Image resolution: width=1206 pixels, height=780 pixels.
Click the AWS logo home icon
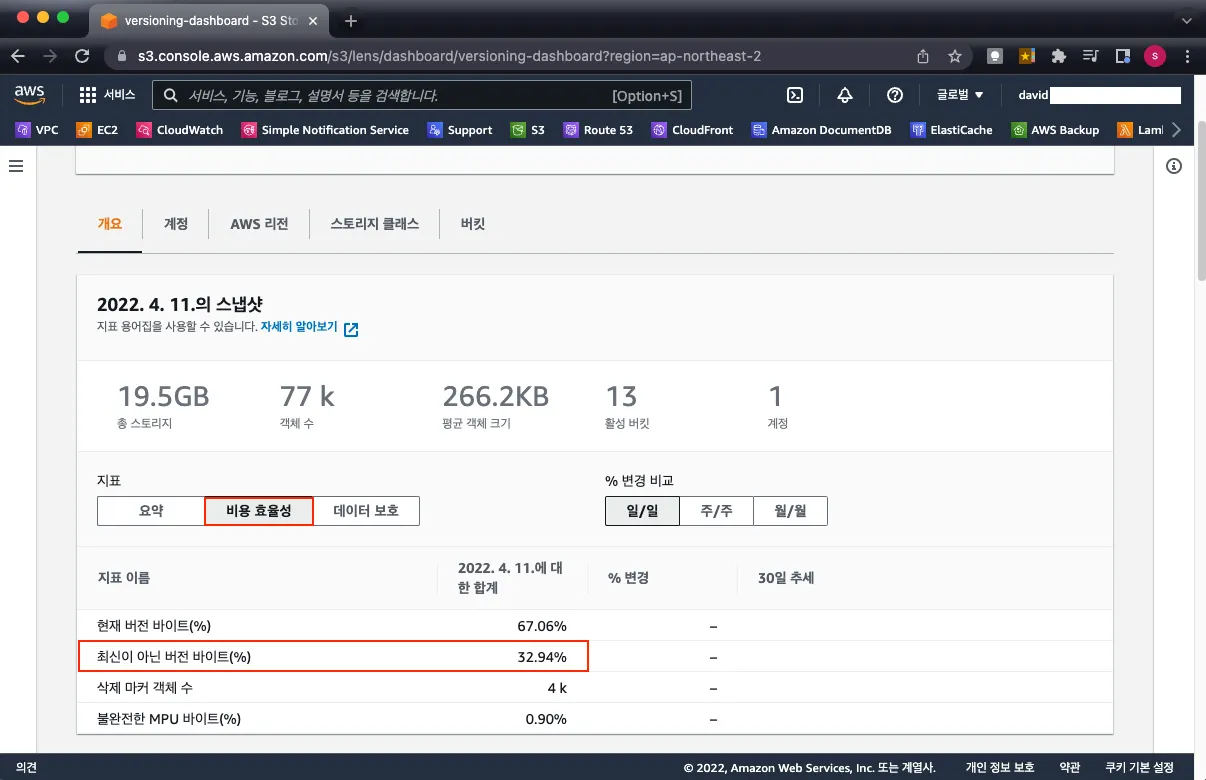coord(30,95)
